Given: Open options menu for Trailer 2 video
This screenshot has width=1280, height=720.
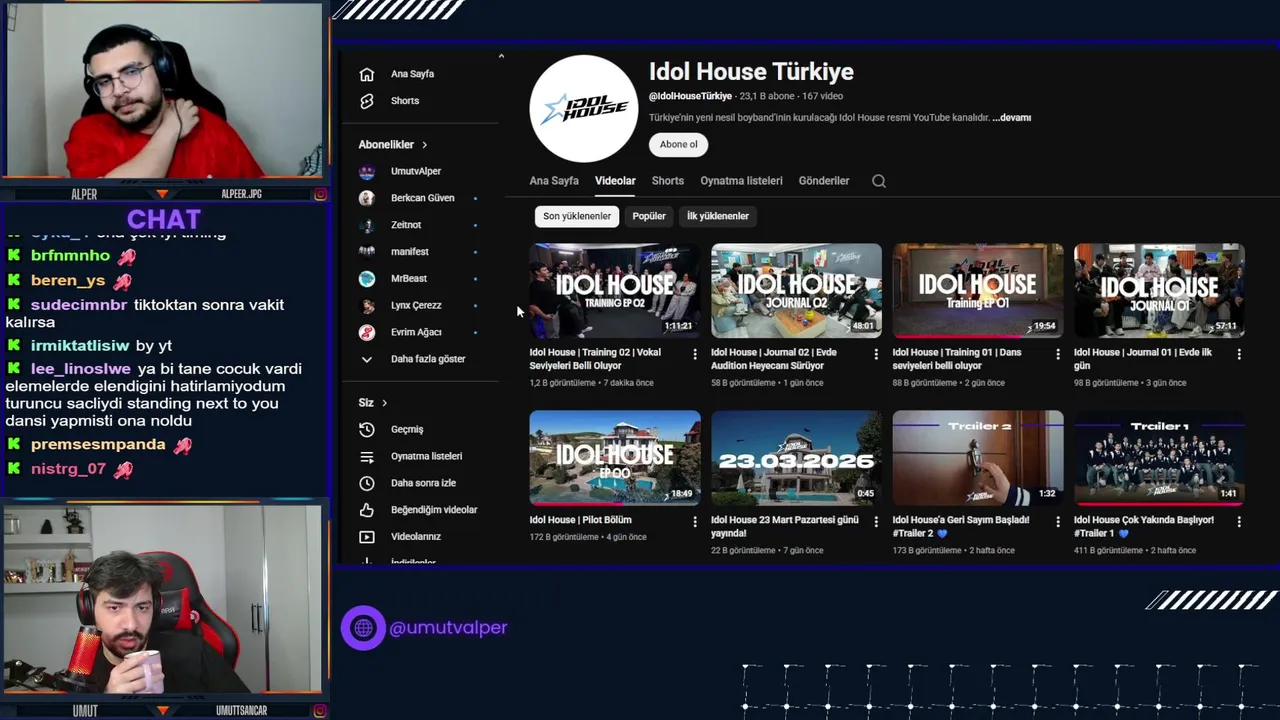Looking at the screenshot, I should pyautogui.click(x=1058, y=521).
